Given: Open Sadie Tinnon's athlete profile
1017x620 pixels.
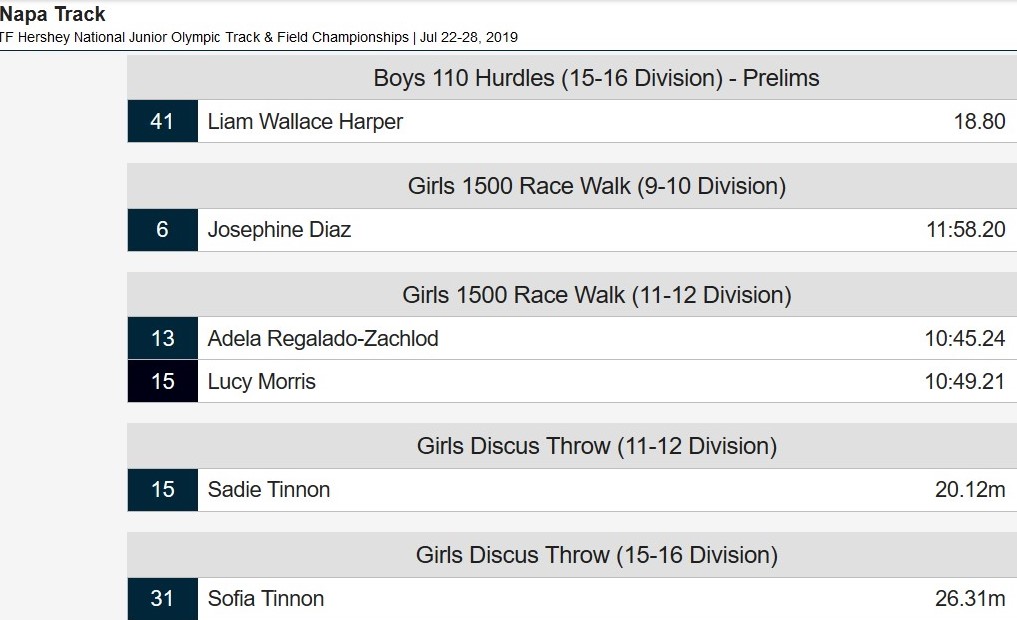Looking at the screenshot, I should 269,490.
